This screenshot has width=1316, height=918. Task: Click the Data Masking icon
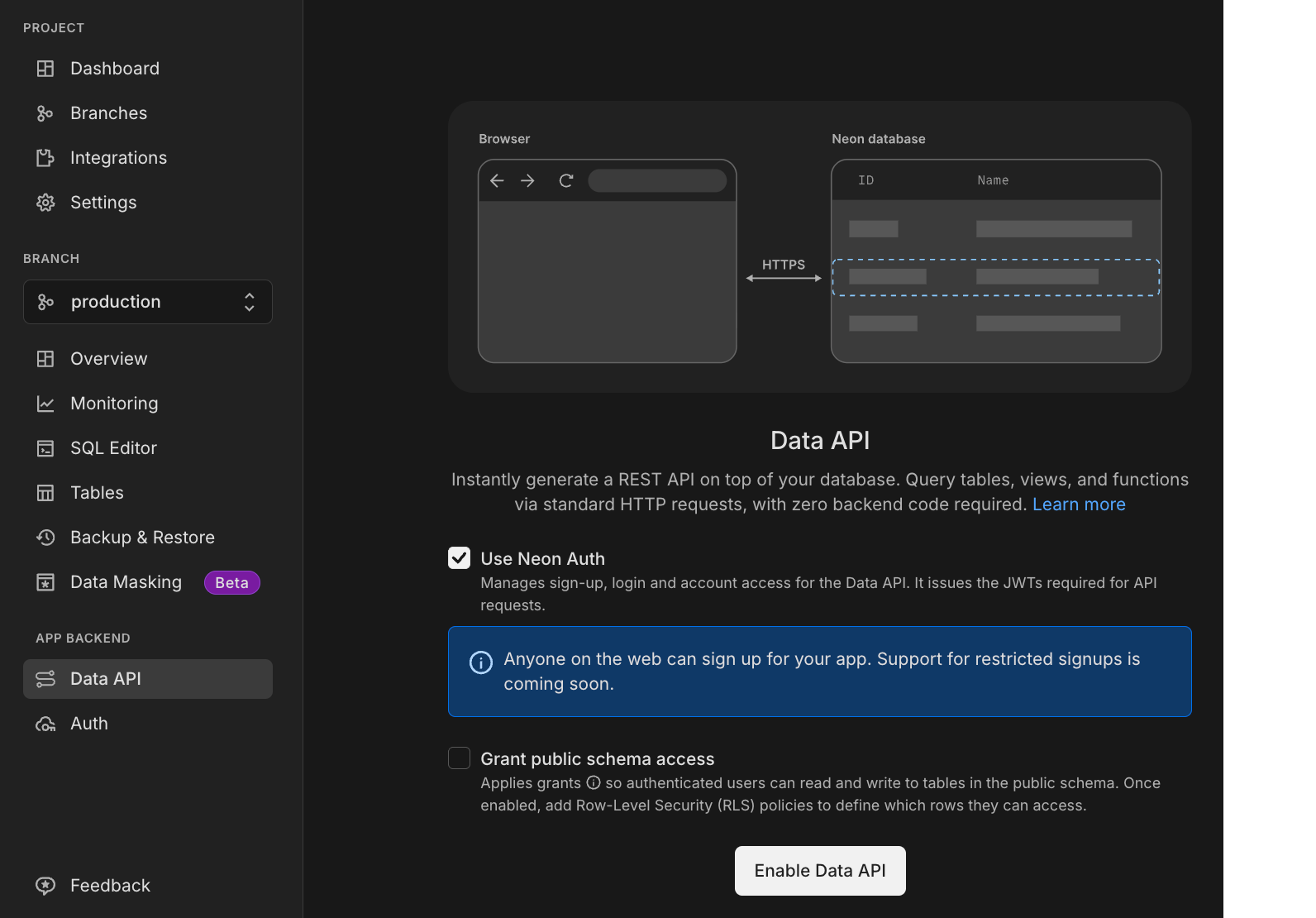click(45, 582)
